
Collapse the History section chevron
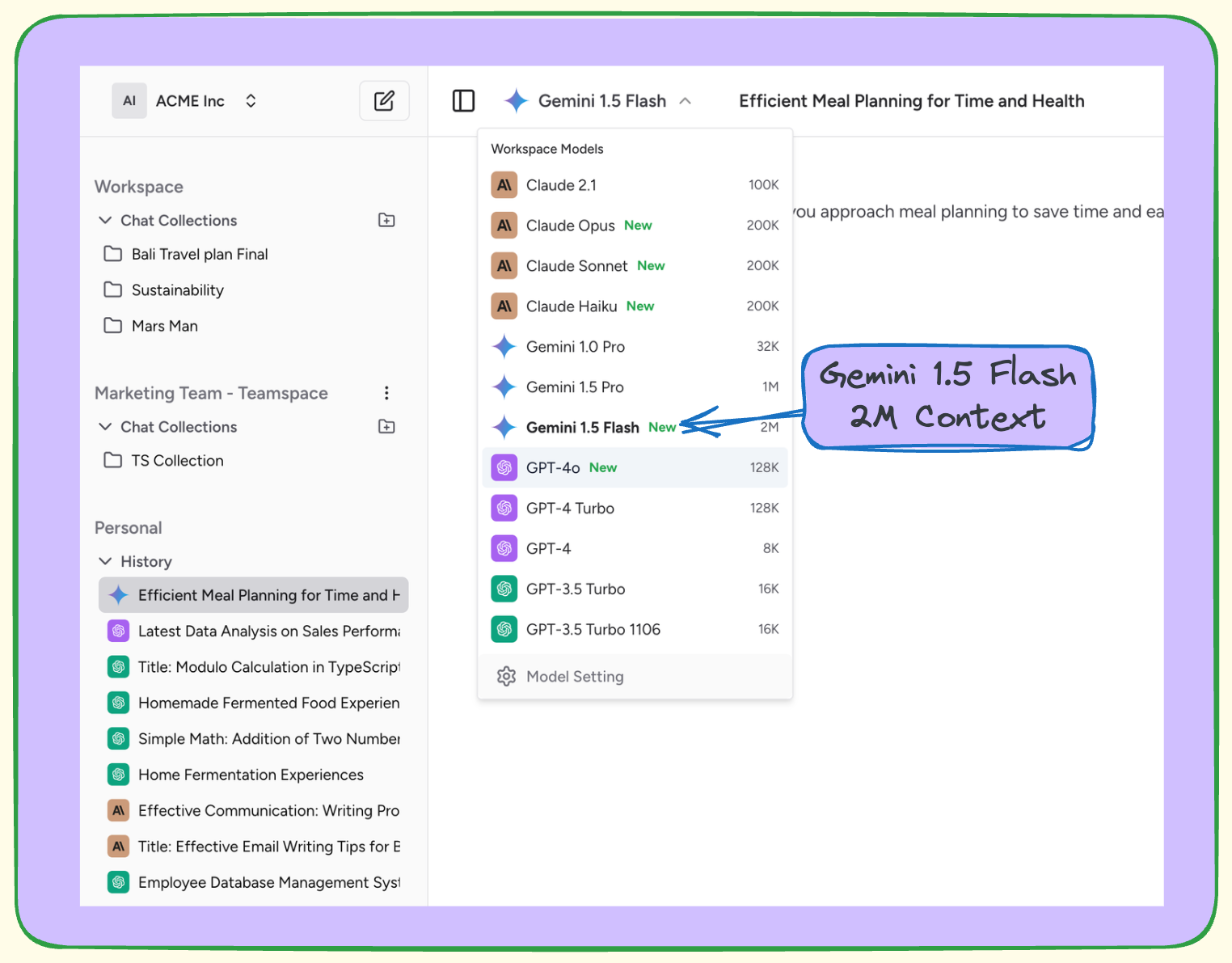coord(105,561)
